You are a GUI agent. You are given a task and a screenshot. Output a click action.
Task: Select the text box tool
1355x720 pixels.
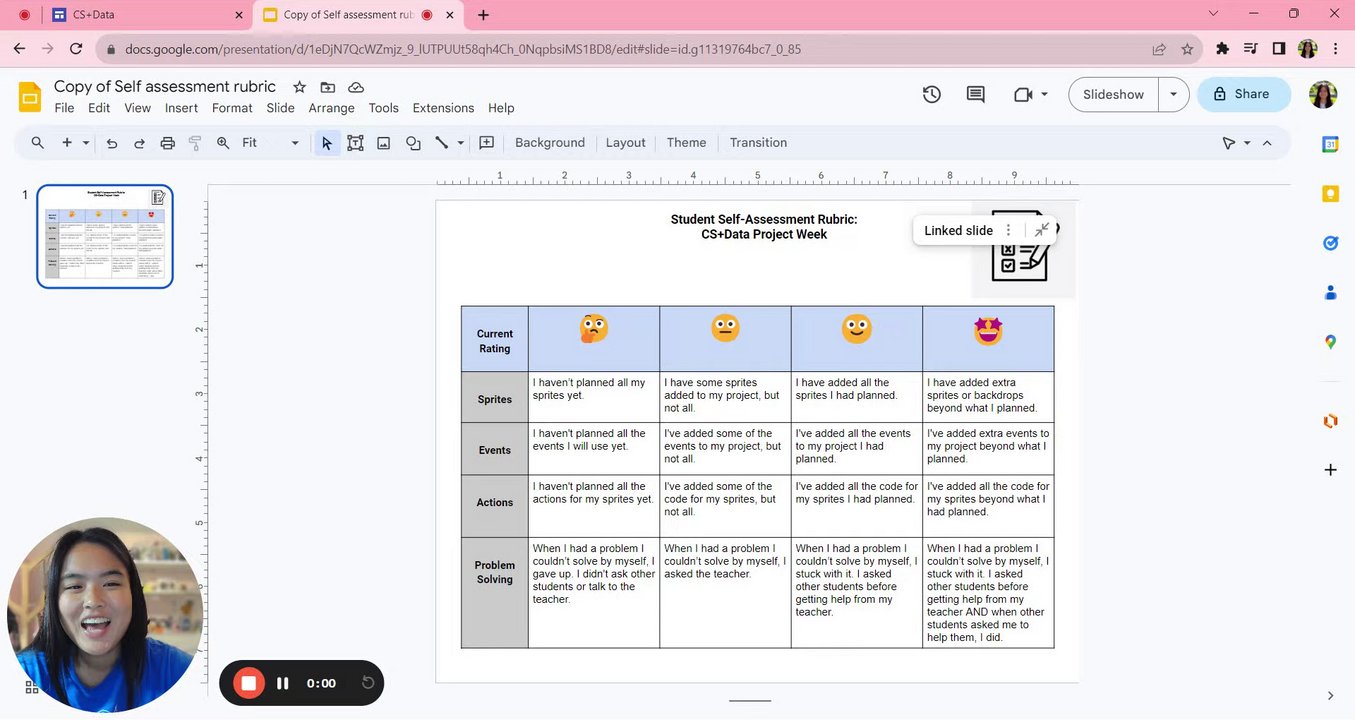355,143
